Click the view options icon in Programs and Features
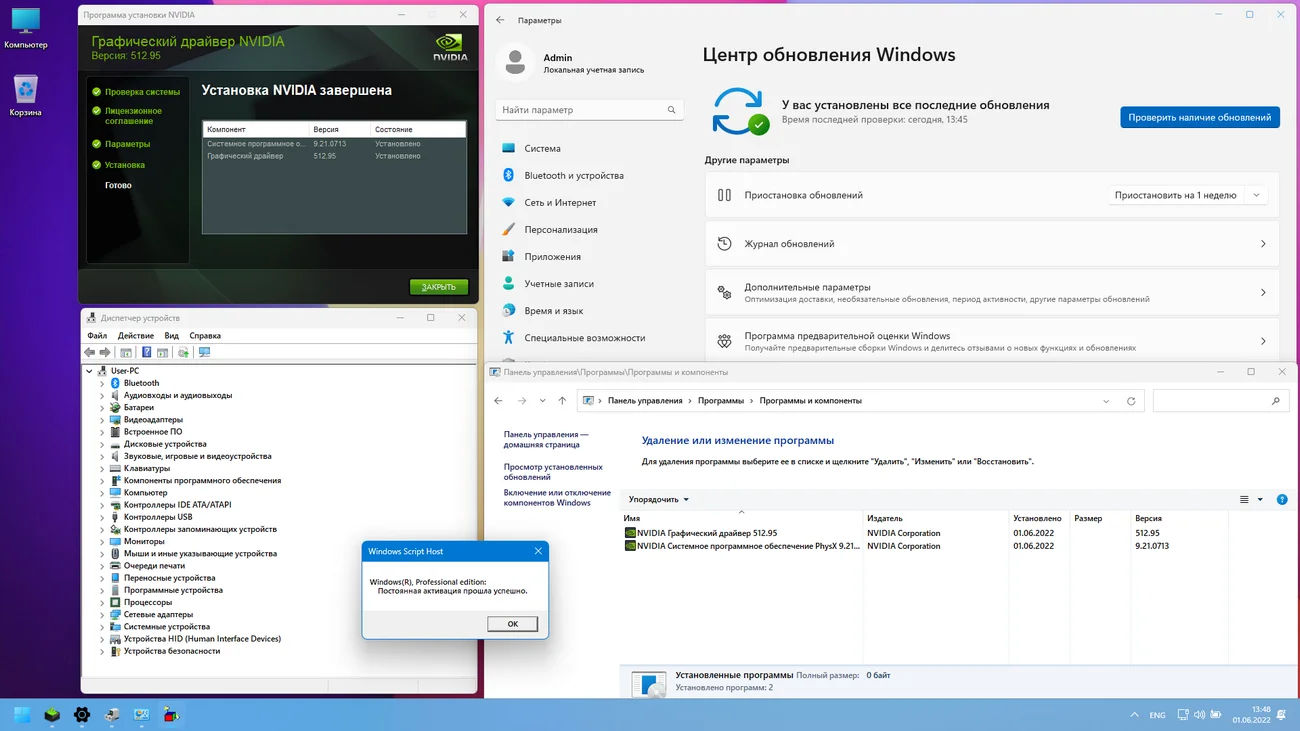The width and height of the screenshot is (1300, 731). tap(1245, 499)
